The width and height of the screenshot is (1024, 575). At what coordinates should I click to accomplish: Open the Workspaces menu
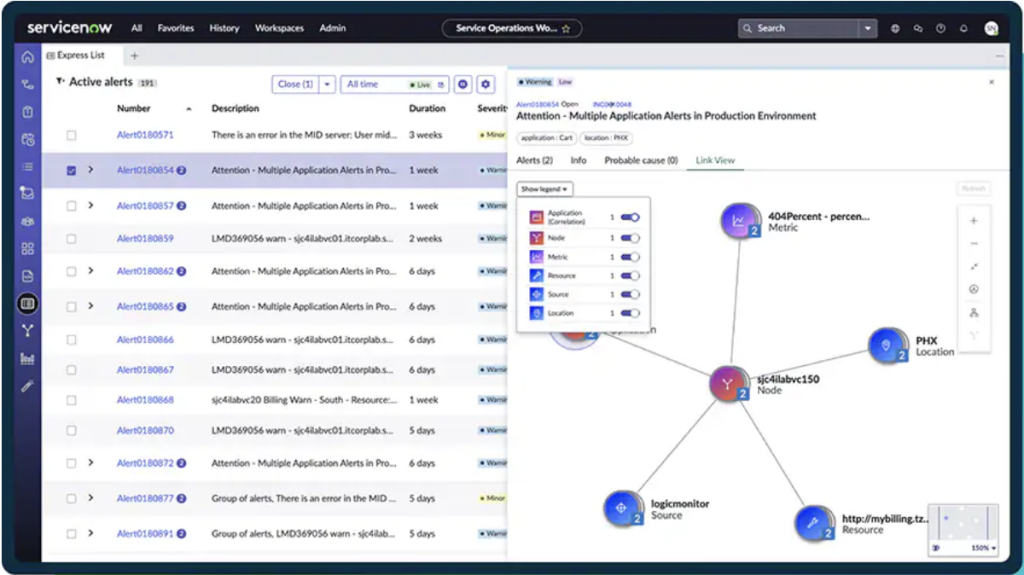pos(279,28)
